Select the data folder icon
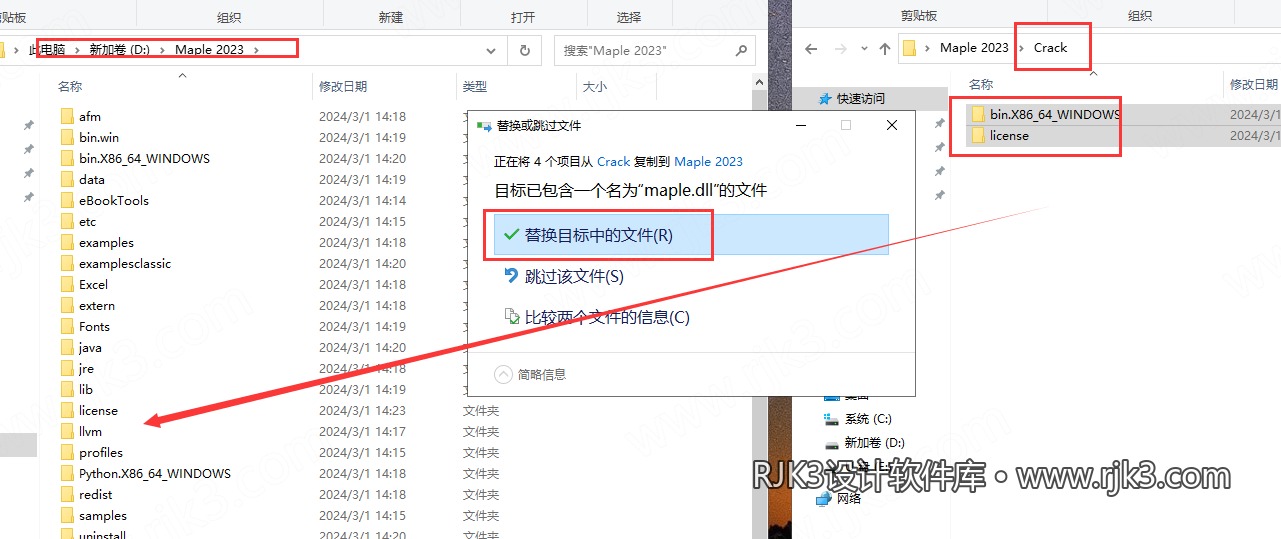Viewport: 1281px width, 539px height. pyautogui.click(x=67, y=179)
